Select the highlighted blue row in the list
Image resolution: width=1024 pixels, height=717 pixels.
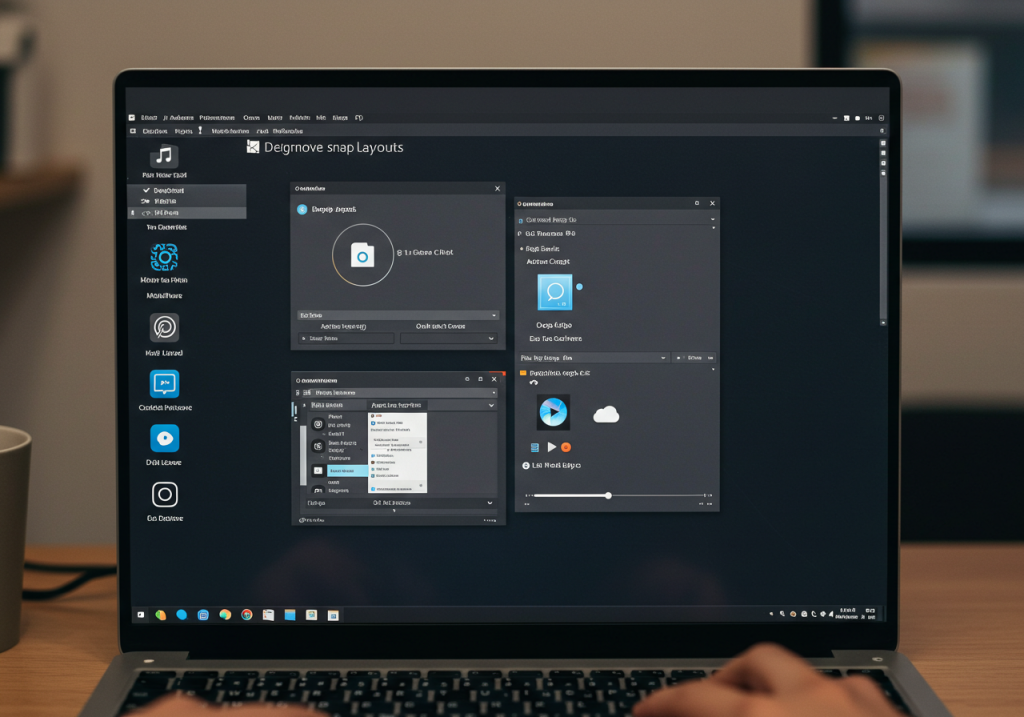pos(342,470)
